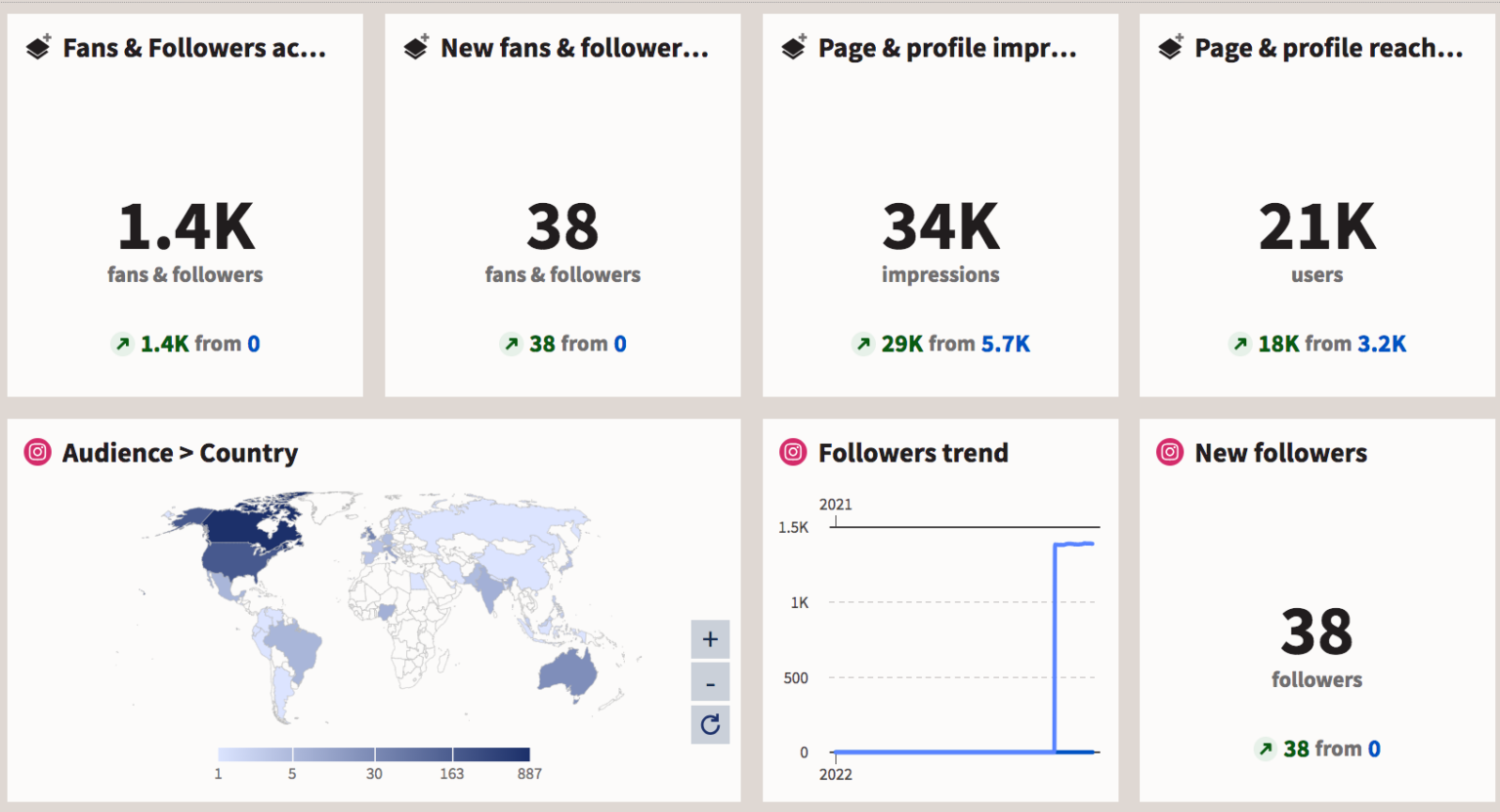Click the green up-arrow beside 18K
This screenshot has height=812, width=1500.
coord(1240,344)
